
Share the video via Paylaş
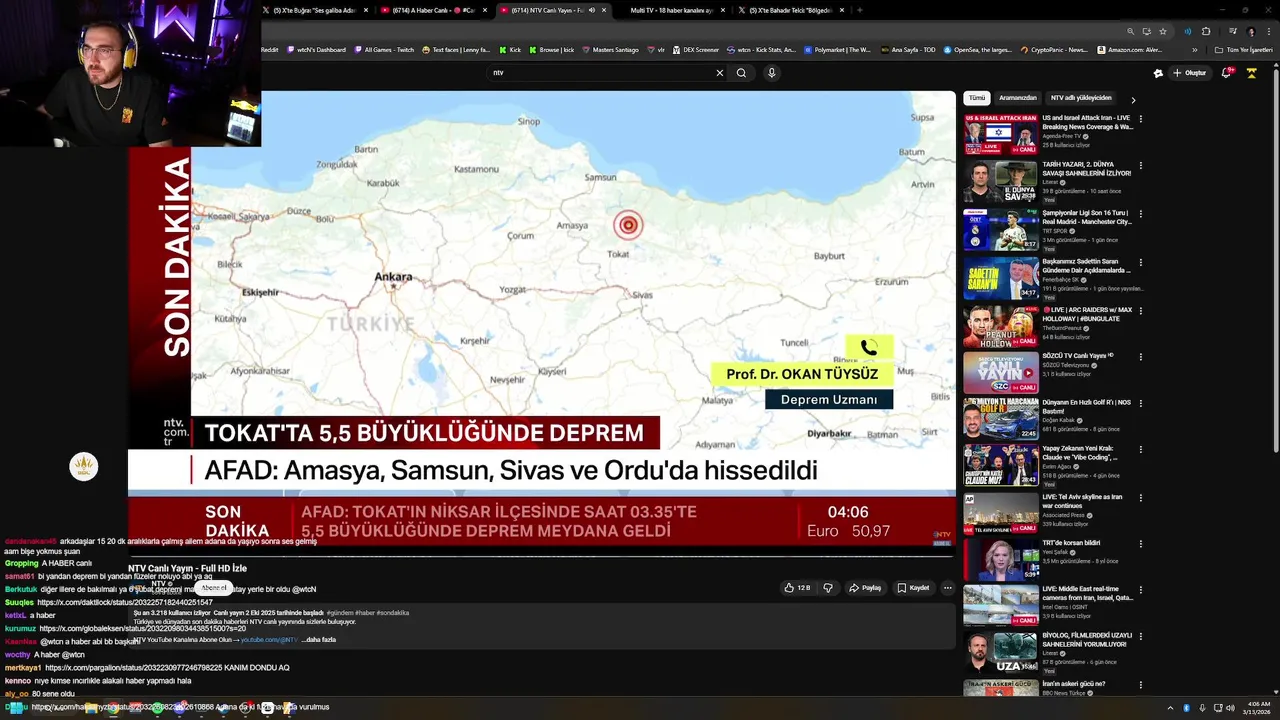(x=865, y=588)
